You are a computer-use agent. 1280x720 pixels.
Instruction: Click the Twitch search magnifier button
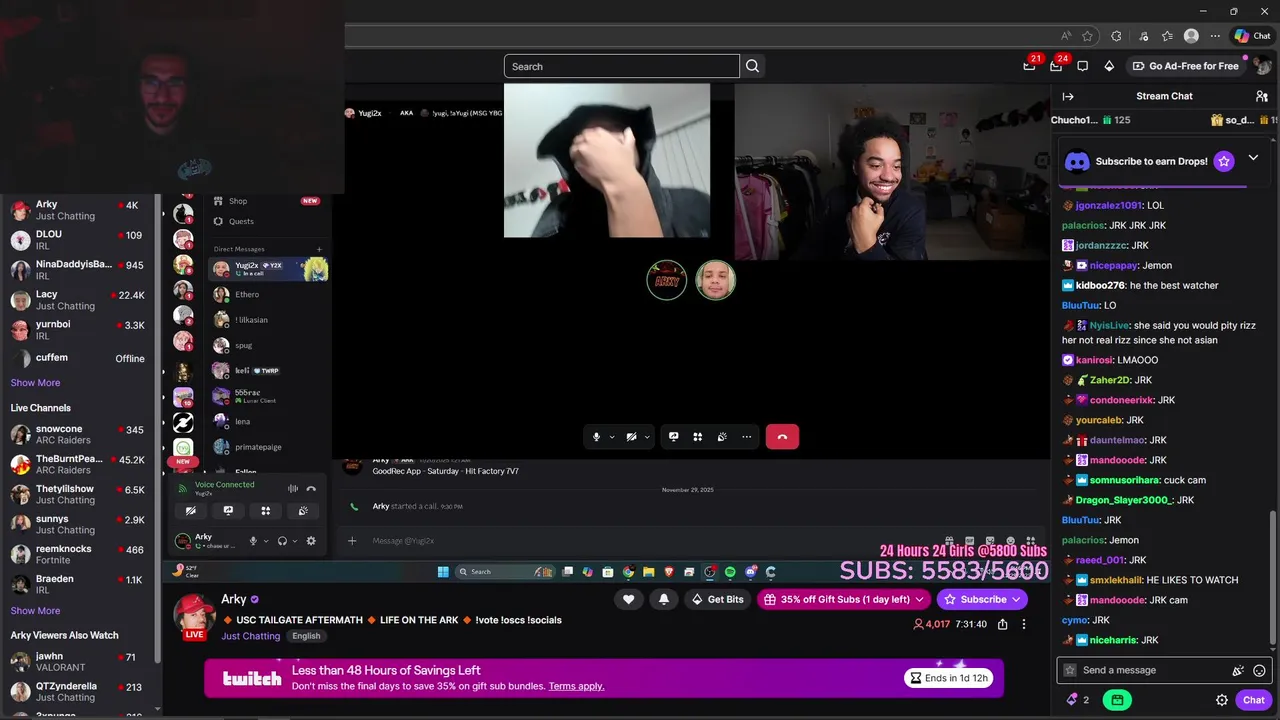(x=753, y=66)
